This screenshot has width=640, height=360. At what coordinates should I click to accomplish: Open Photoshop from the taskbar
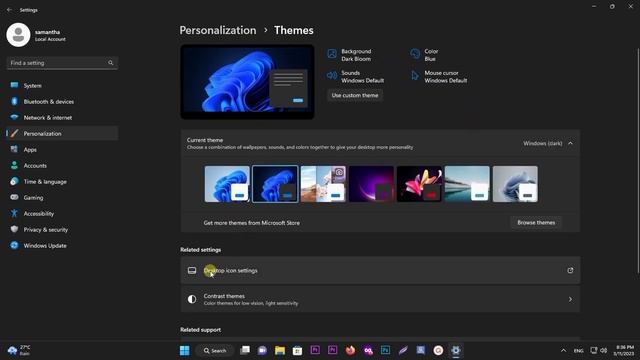point(385,350)
